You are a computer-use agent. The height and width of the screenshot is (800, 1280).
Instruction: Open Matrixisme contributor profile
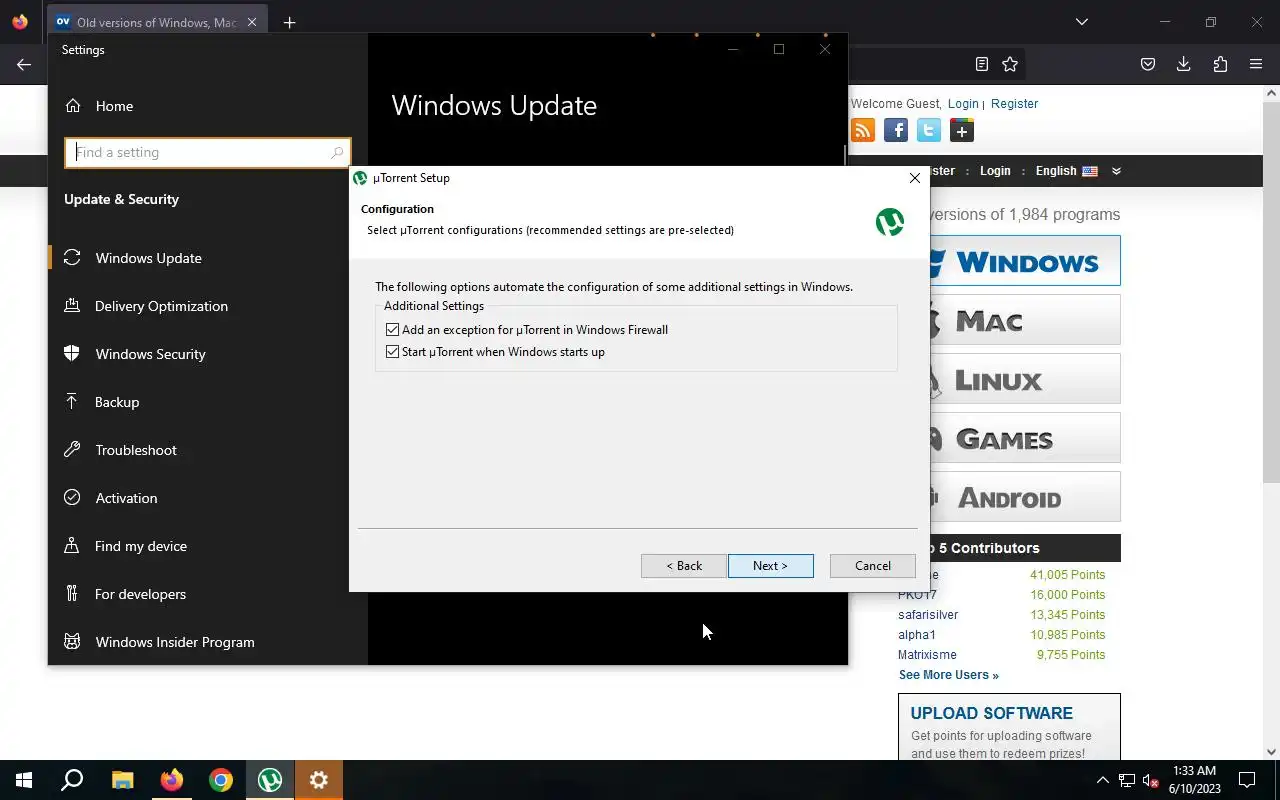(927, 655)
